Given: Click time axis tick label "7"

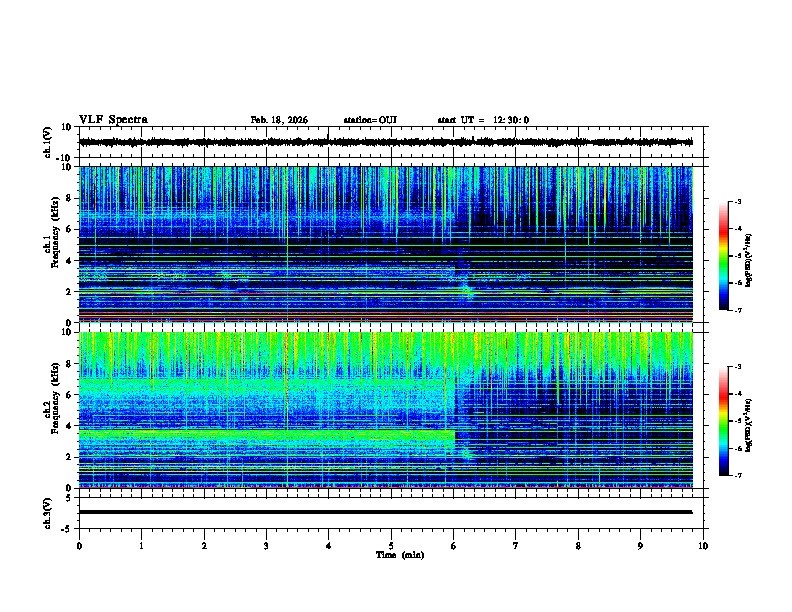Looking at the screenshot, I should (516, 546).
